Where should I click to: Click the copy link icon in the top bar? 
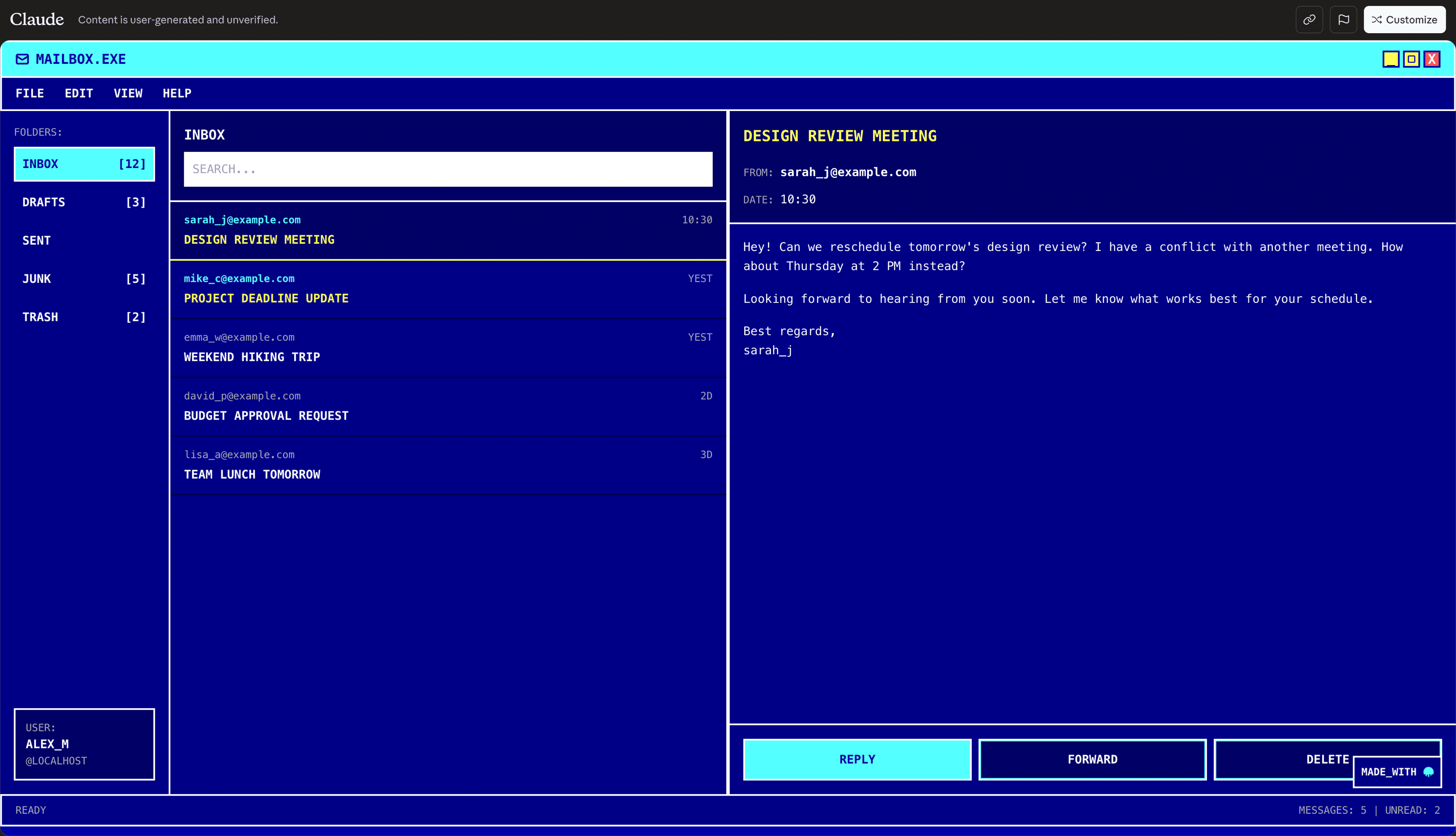coord(1309,20)
